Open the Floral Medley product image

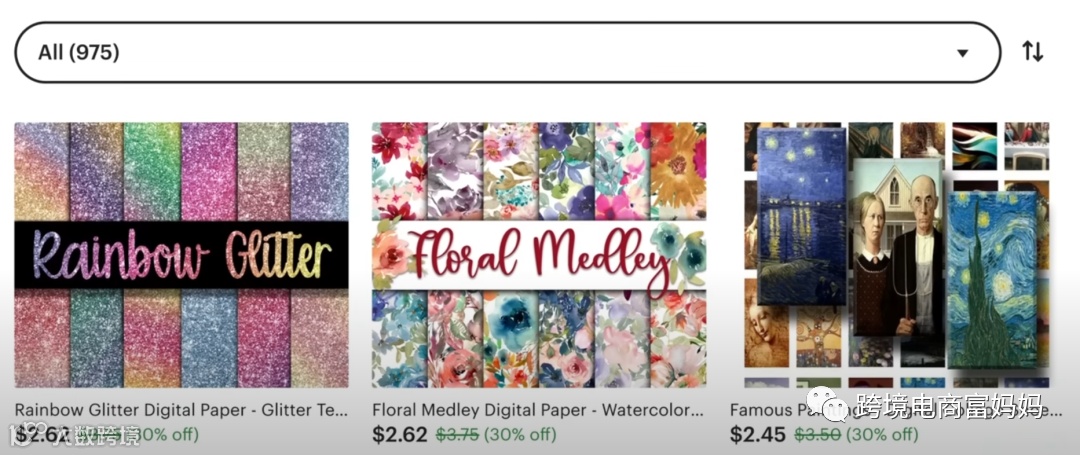tap(539, 255)
